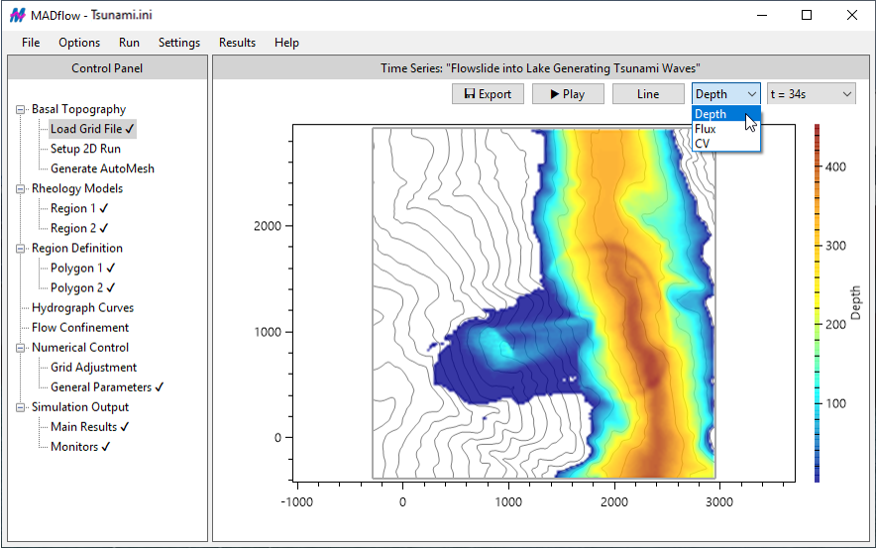This screenshot has width=878, height=549.
Task: Collapse the Rheology Models tree node
Action: [21, 189]
